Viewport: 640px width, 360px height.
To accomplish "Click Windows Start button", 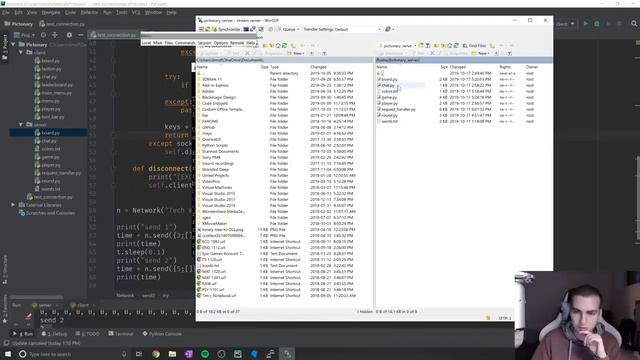I will (8, 354).
